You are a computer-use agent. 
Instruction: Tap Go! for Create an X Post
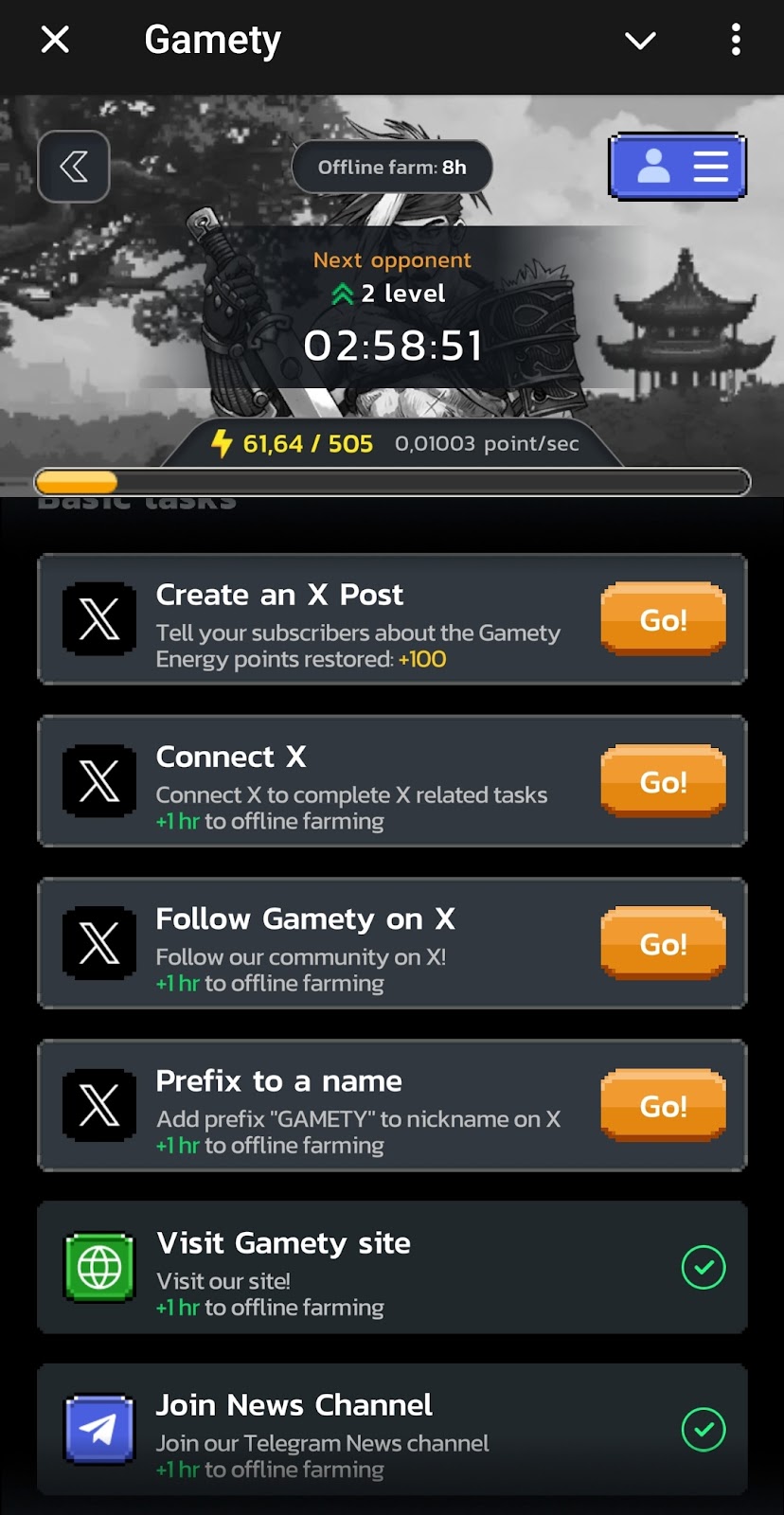pyautogui.click(x=663, y=619)
